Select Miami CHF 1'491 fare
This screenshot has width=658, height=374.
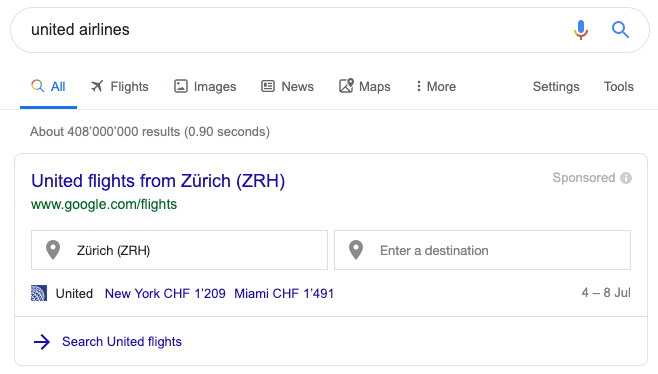coord(284,293)
